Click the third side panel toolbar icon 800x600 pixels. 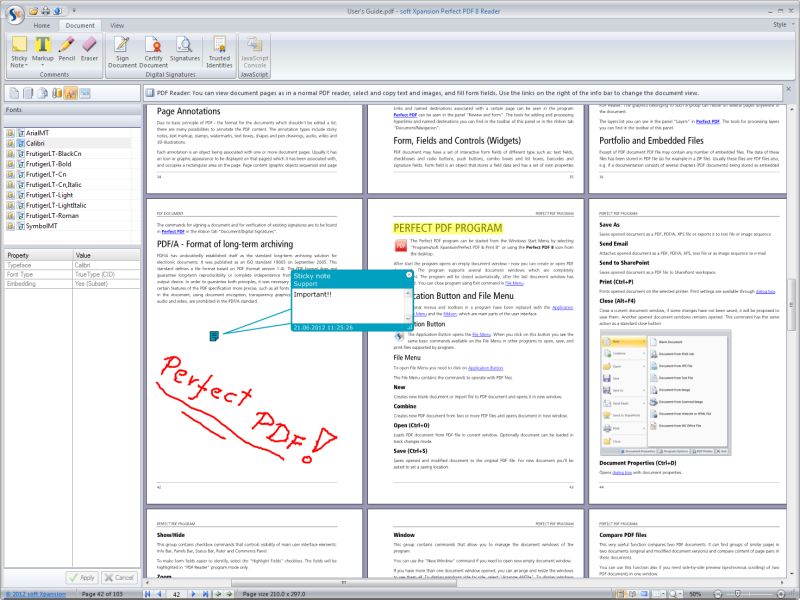click(x=43, y=93)
